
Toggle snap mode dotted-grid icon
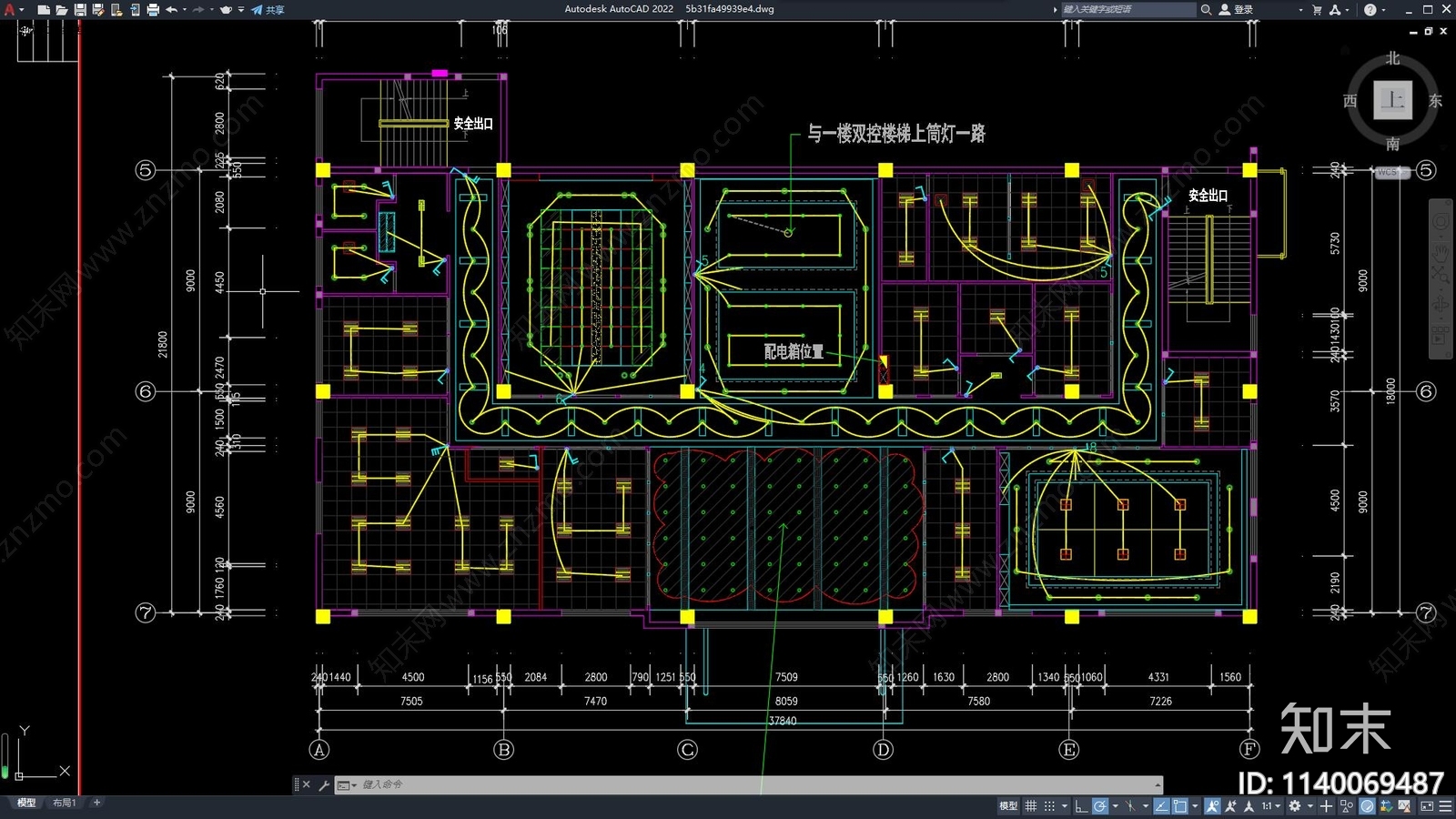[x=1049, y=806]
